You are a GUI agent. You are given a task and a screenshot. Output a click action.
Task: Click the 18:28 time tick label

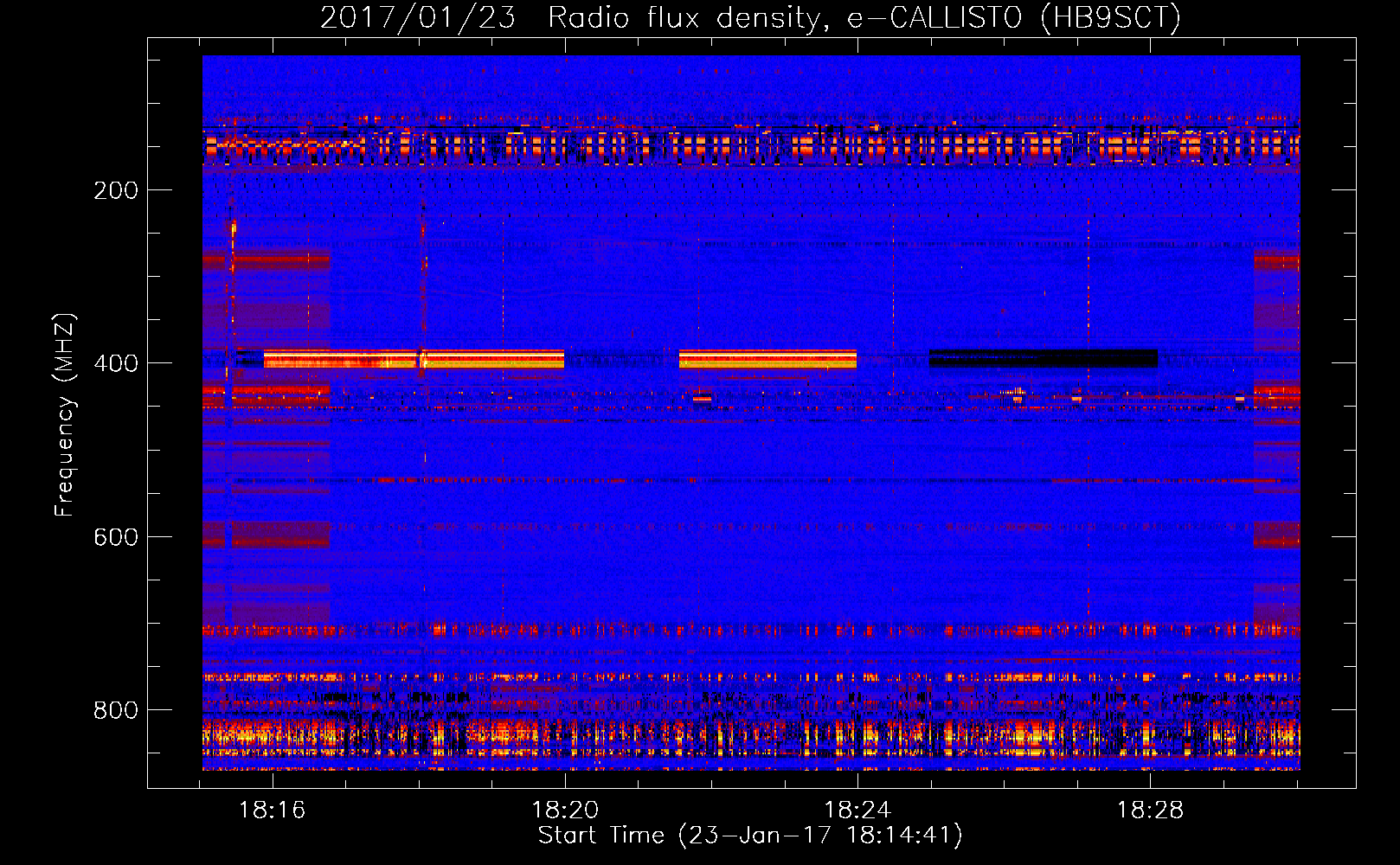[x=1150, y=811]
